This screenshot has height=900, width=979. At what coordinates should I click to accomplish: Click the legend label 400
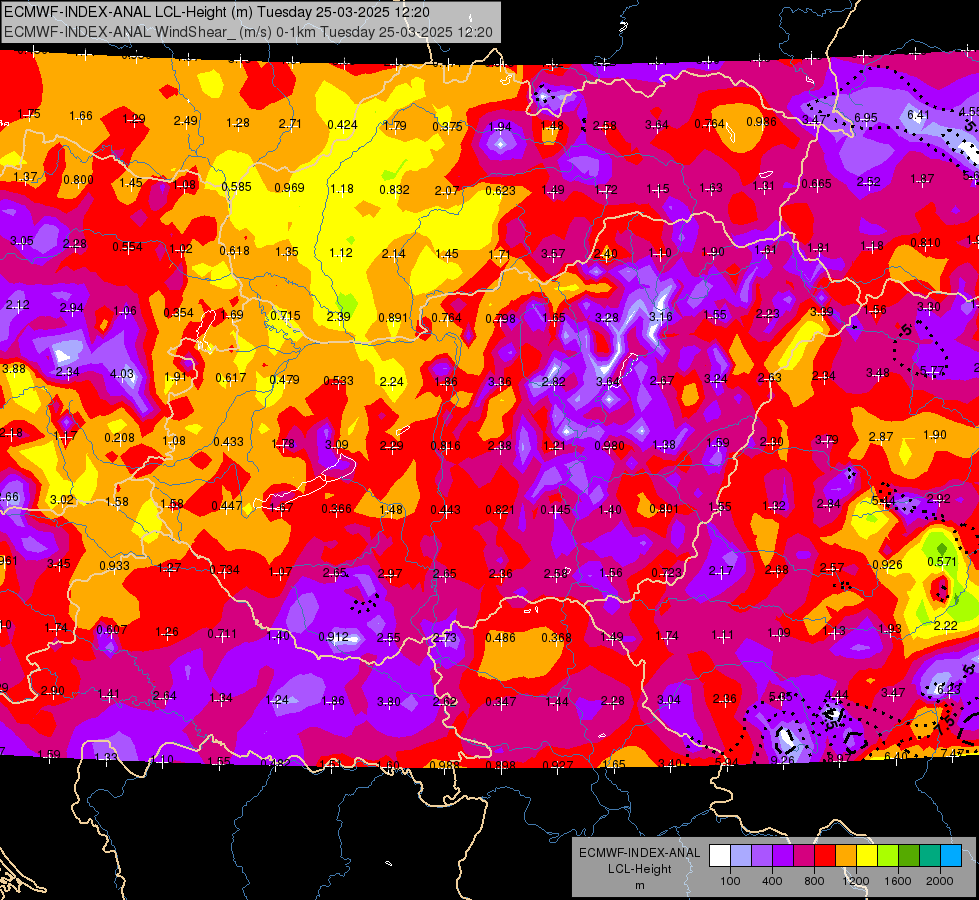(x=772, y=881)
